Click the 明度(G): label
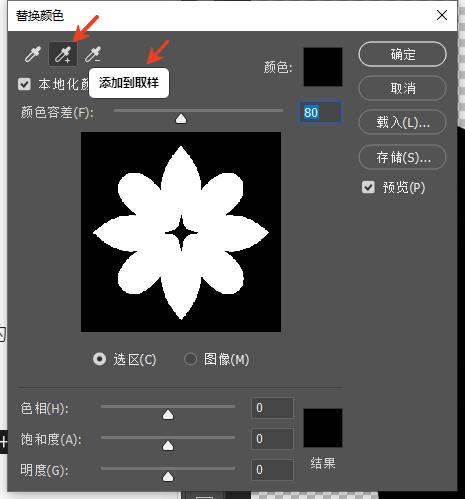Viewport: 465px width, 499px height. 45,470
